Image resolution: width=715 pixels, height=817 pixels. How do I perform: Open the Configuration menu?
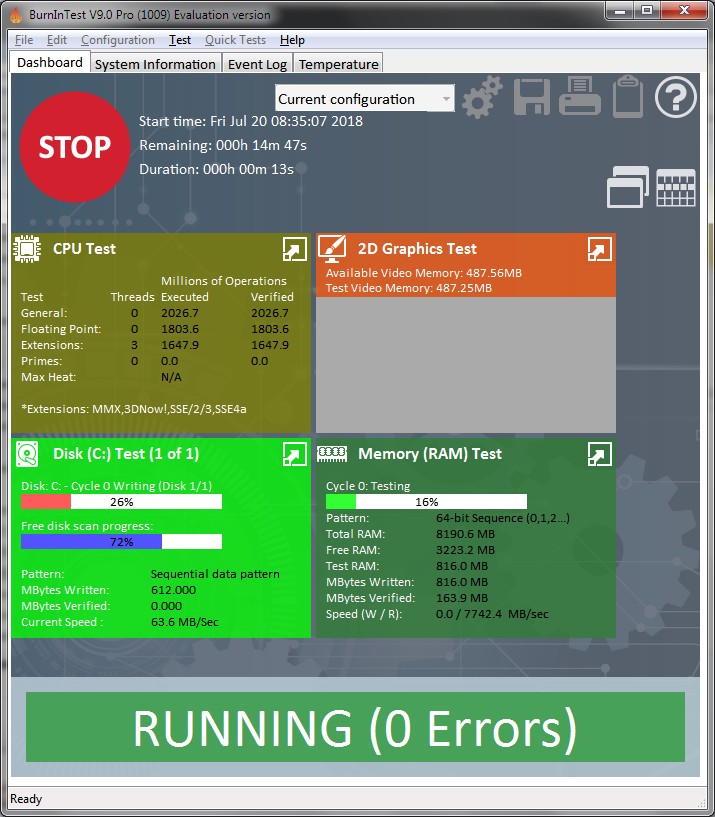118,40
